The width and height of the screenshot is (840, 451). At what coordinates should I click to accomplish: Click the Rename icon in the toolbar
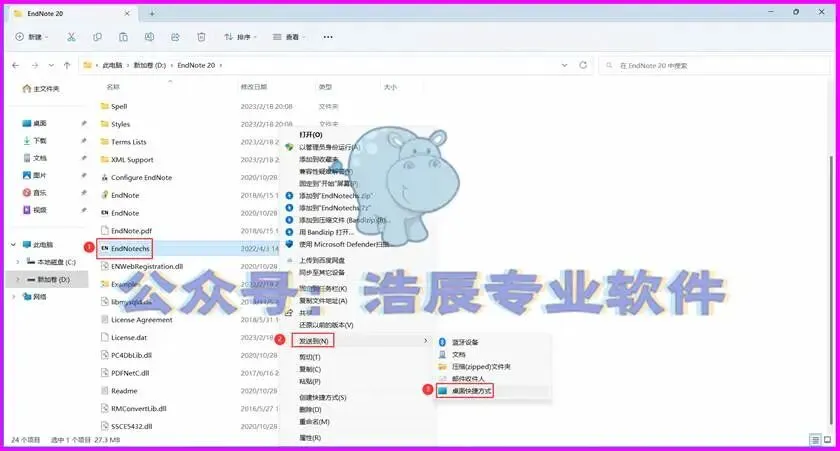coord(149,37)
